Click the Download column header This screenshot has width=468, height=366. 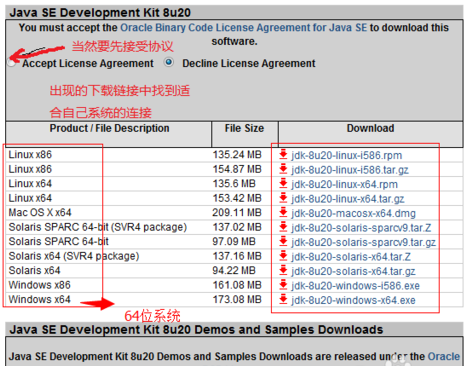coord(370,128)
